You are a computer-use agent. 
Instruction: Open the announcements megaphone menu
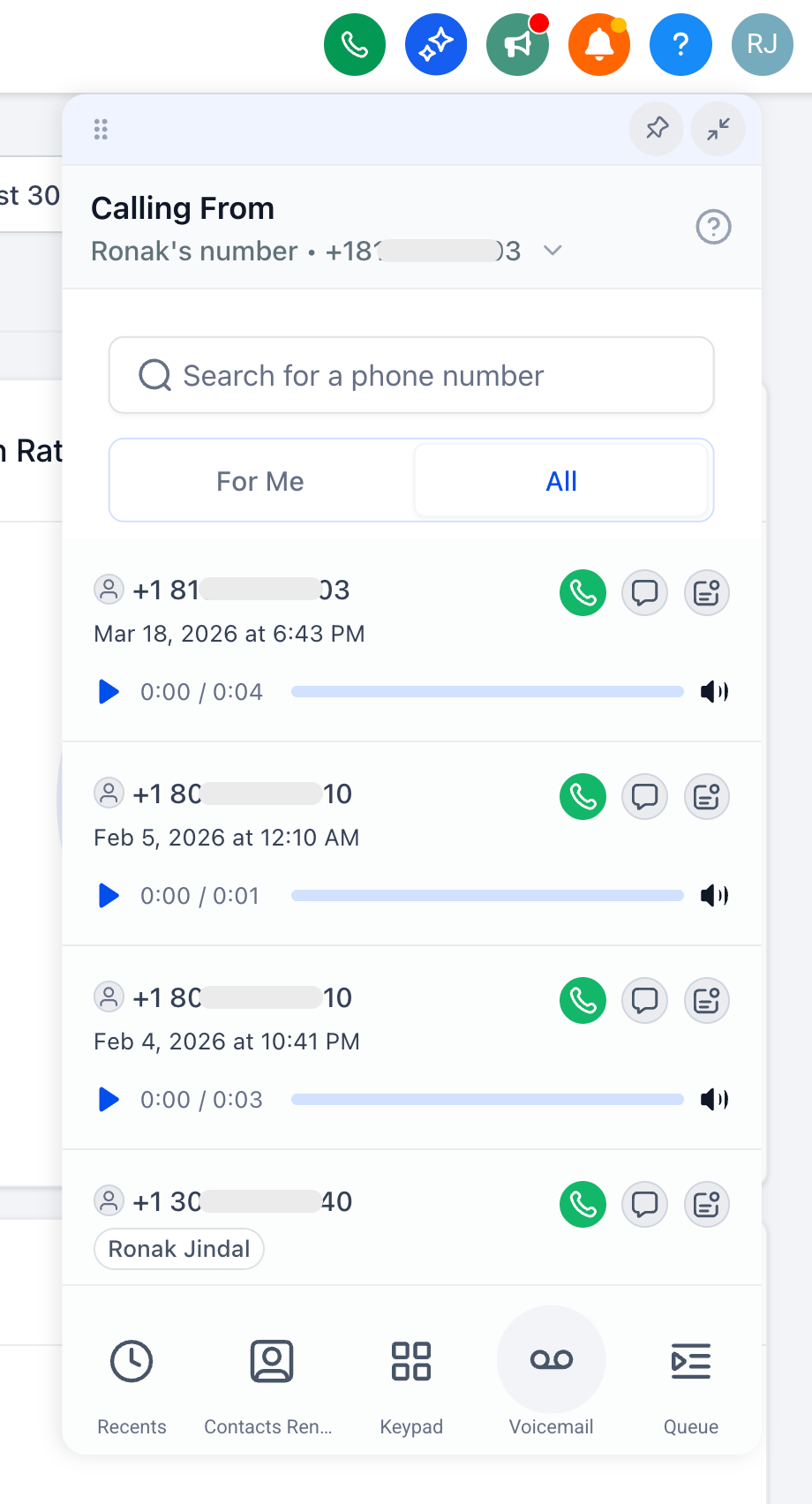pos(517,43)
